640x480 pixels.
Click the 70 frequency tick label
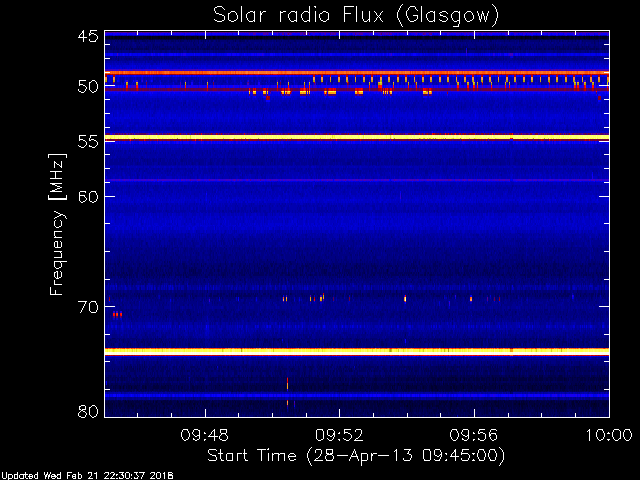point(88,307)
